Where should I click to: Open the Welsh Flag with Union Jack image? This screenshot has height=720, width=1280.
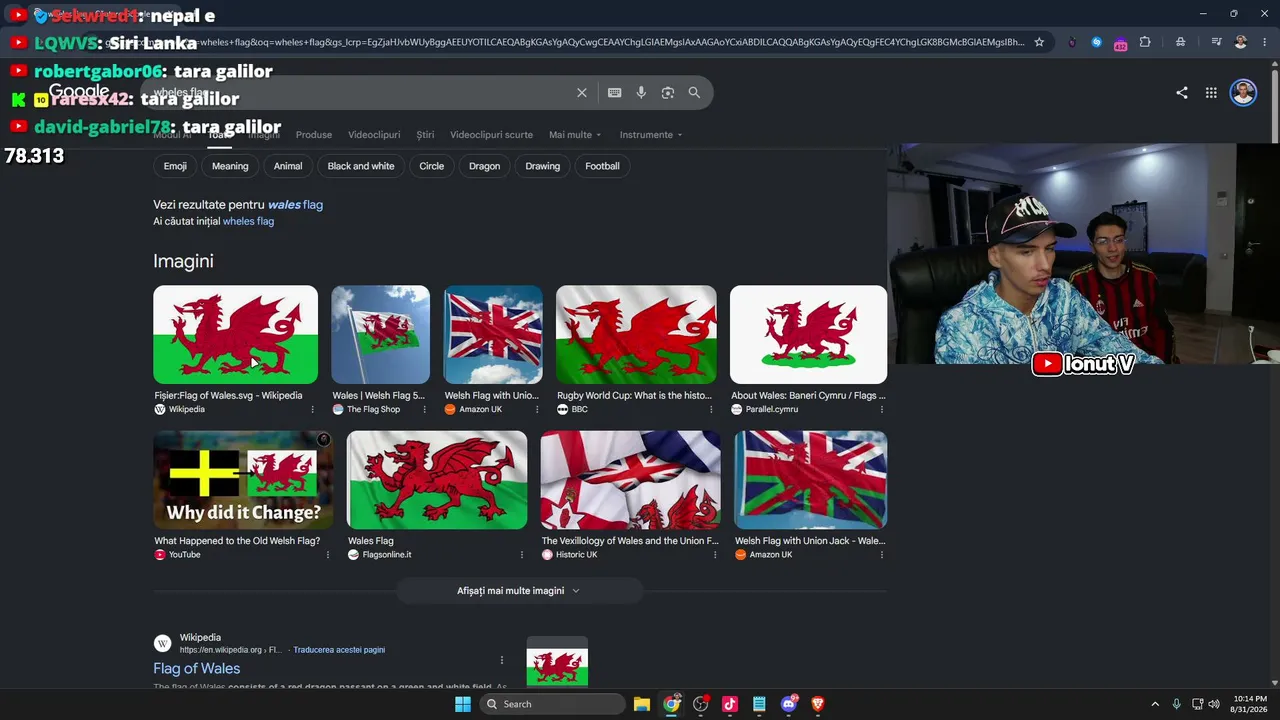coord(811,480)
